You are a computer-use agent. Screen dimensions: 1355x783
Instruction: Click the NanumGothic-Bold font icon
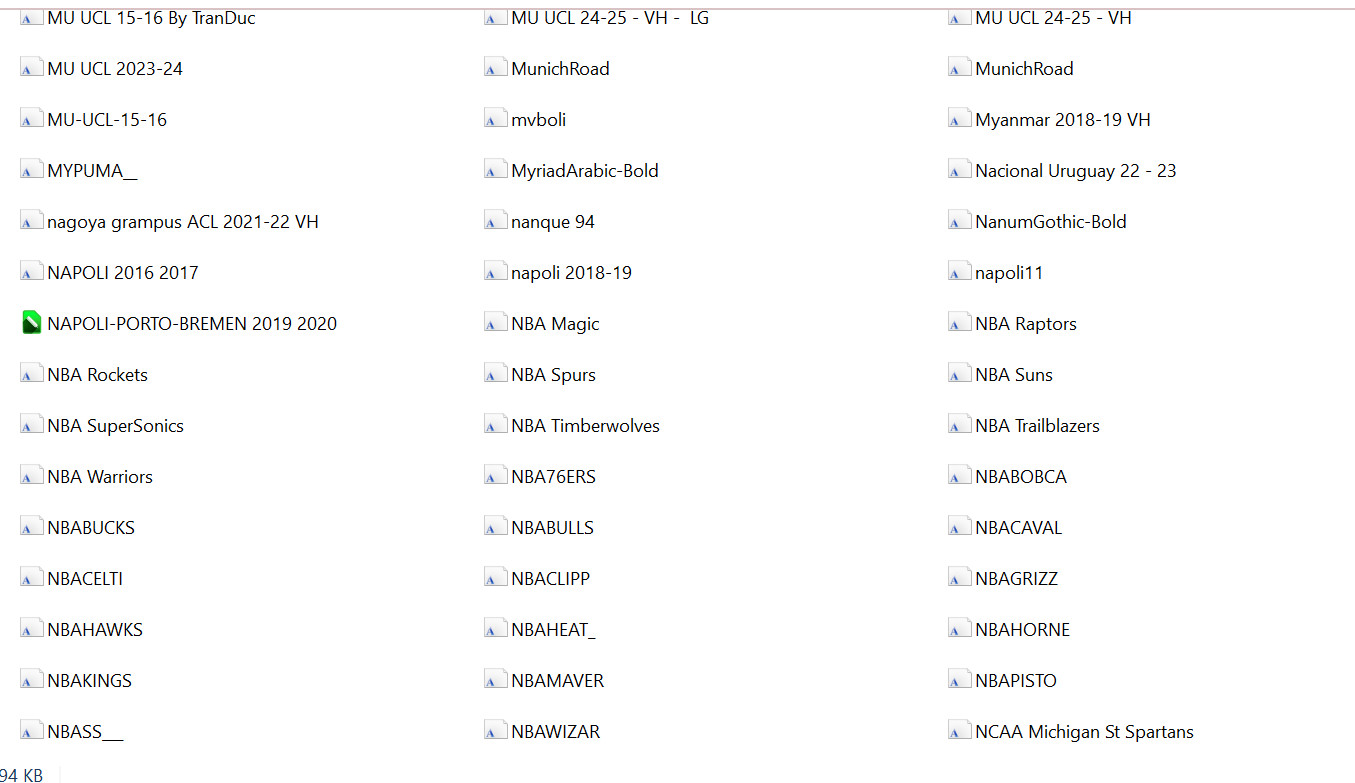959,221
